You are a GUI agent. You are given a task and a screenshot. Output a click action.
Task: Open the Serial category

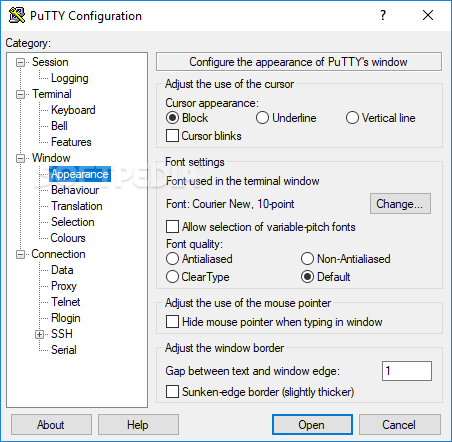click(x=64, y=350)
